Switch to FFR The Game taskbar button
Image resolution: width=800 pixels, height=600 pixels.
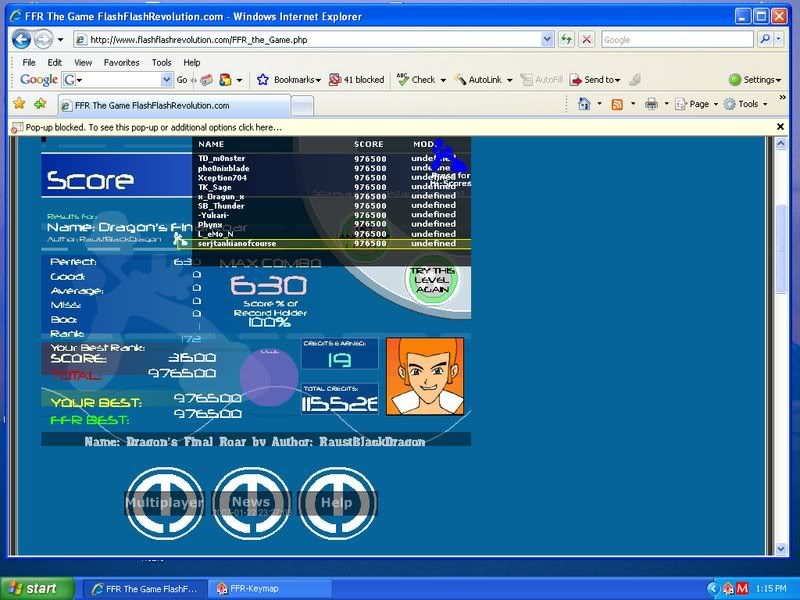point(144,589)
